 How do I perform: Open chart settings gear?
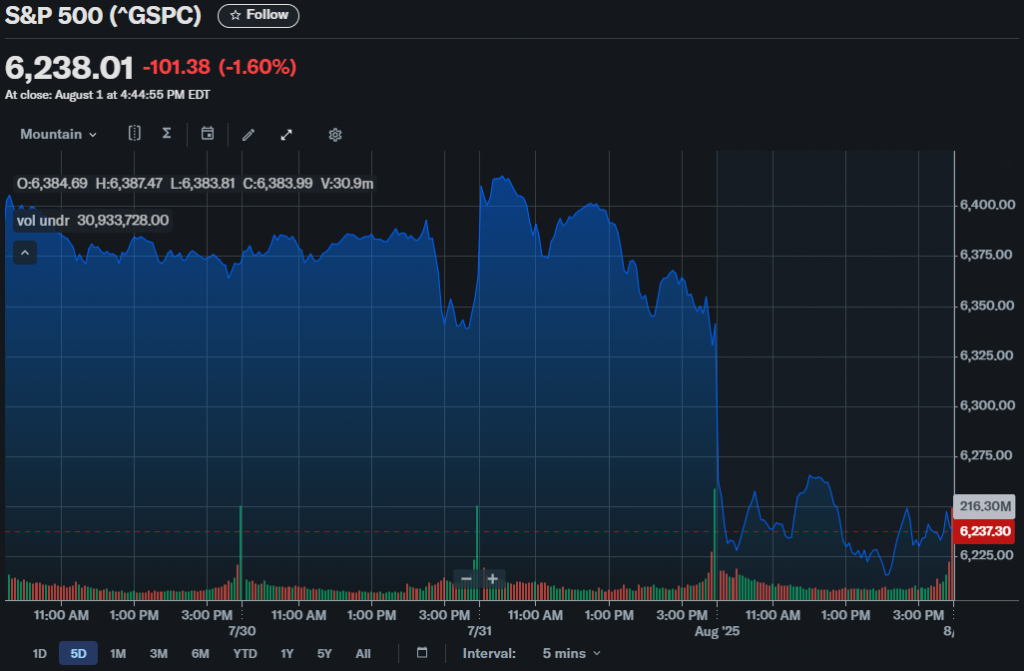tap(335, 135)
